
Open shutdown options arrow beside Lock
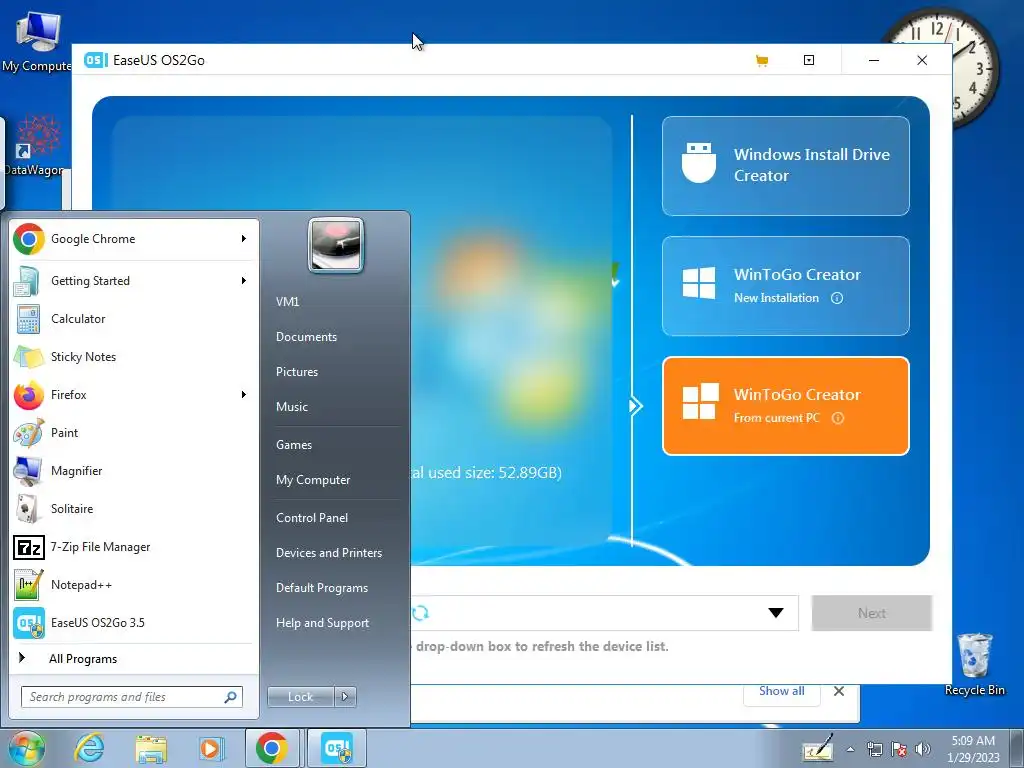345,697
